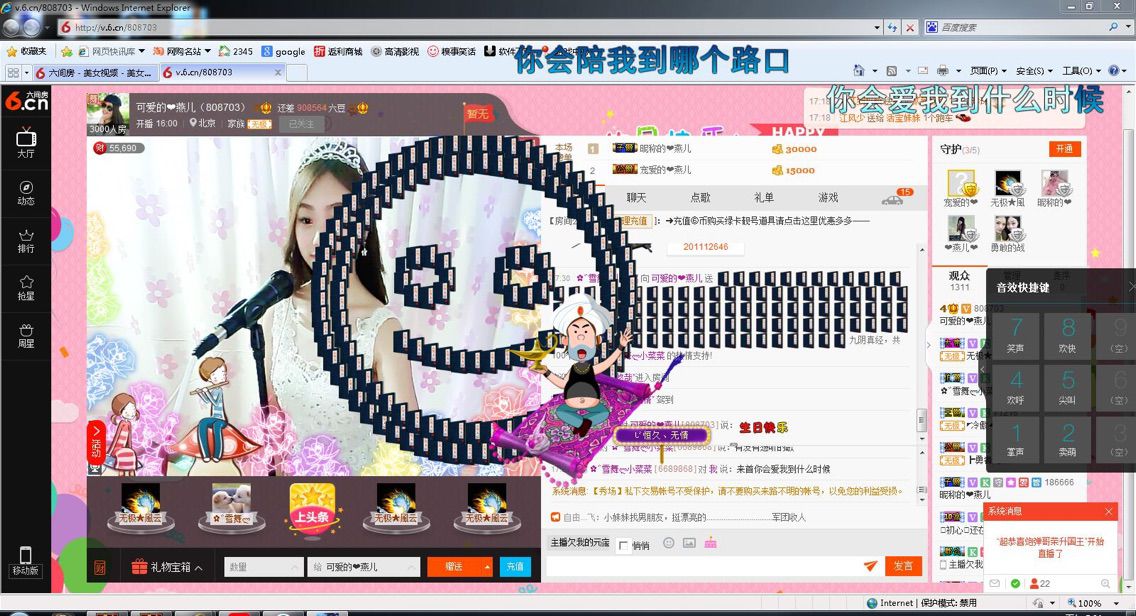Click the RSS feeds icon in command bar
This screenshot has width=1136, height=616.
892,70
